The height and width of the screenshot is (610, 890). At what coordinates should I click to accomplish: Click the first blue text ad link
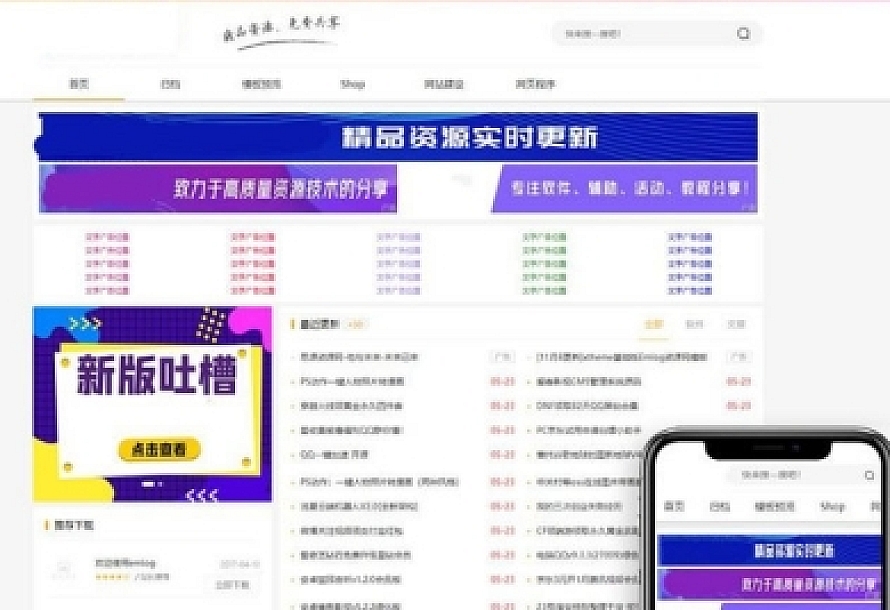coord(689,237)
